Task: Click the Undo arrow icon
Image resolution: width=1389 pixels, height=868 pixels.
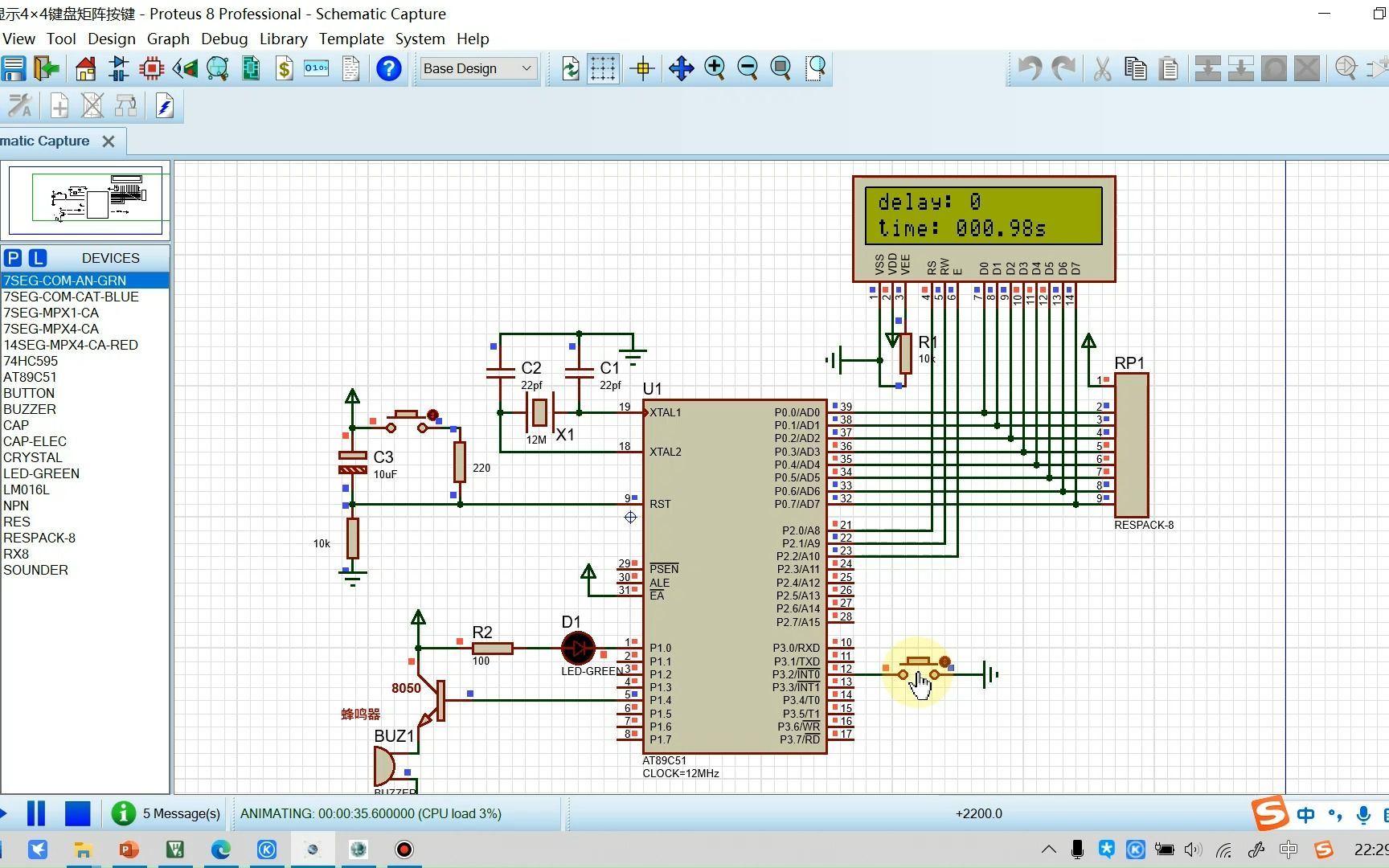Action: (1030, 68)
